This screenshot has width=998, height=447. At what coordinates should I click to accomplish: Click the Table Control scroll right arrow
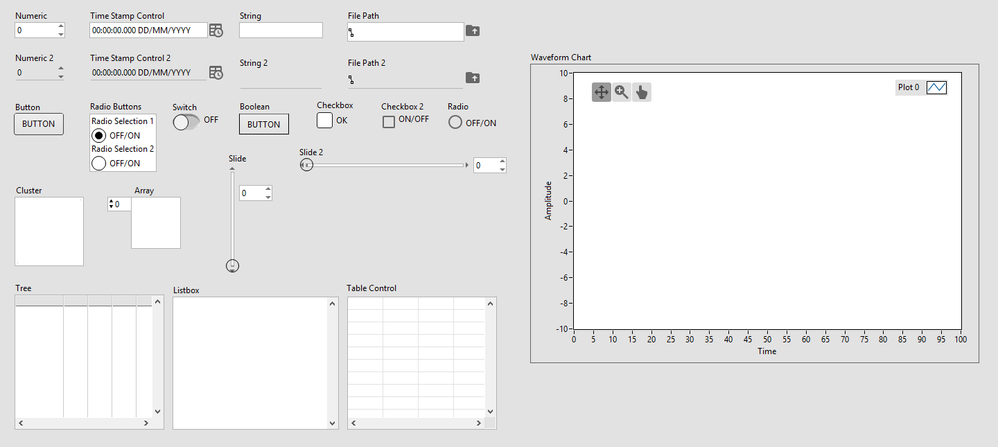(x=479, y=423)
